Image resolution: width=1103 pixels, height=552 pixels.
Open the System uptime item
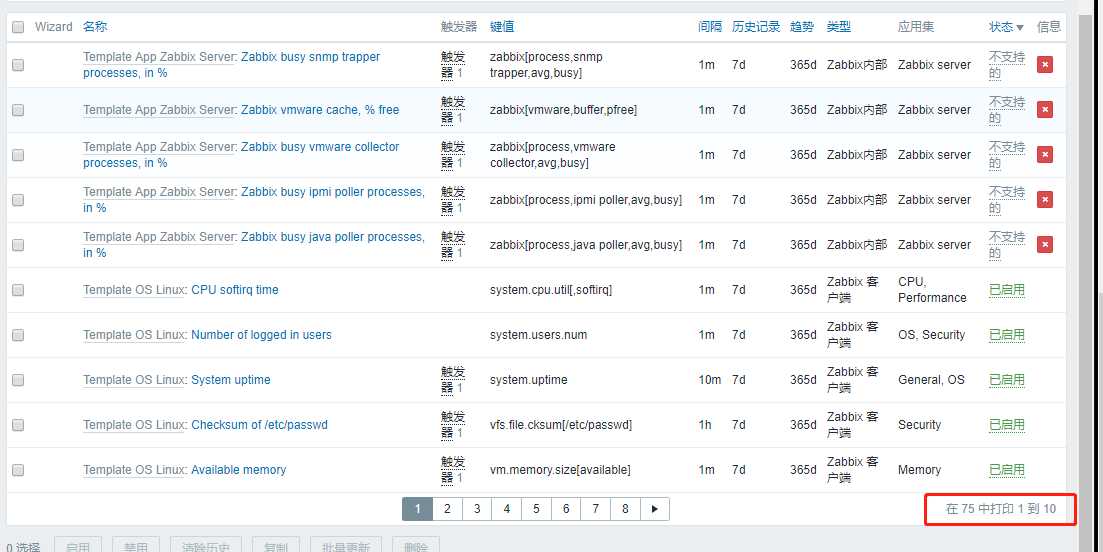231,380
